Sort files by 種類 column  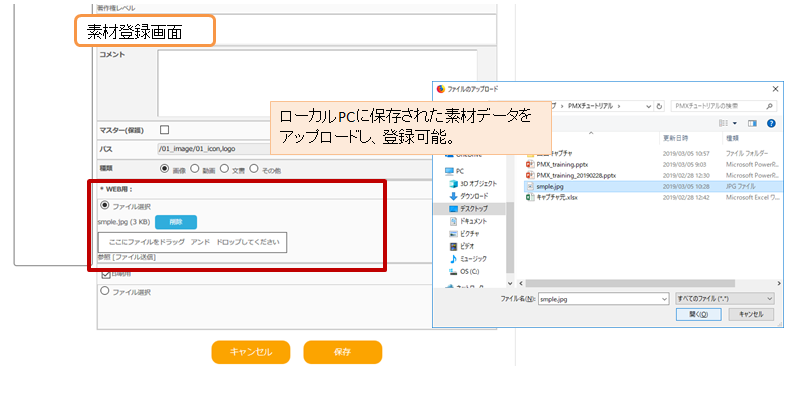733,139
